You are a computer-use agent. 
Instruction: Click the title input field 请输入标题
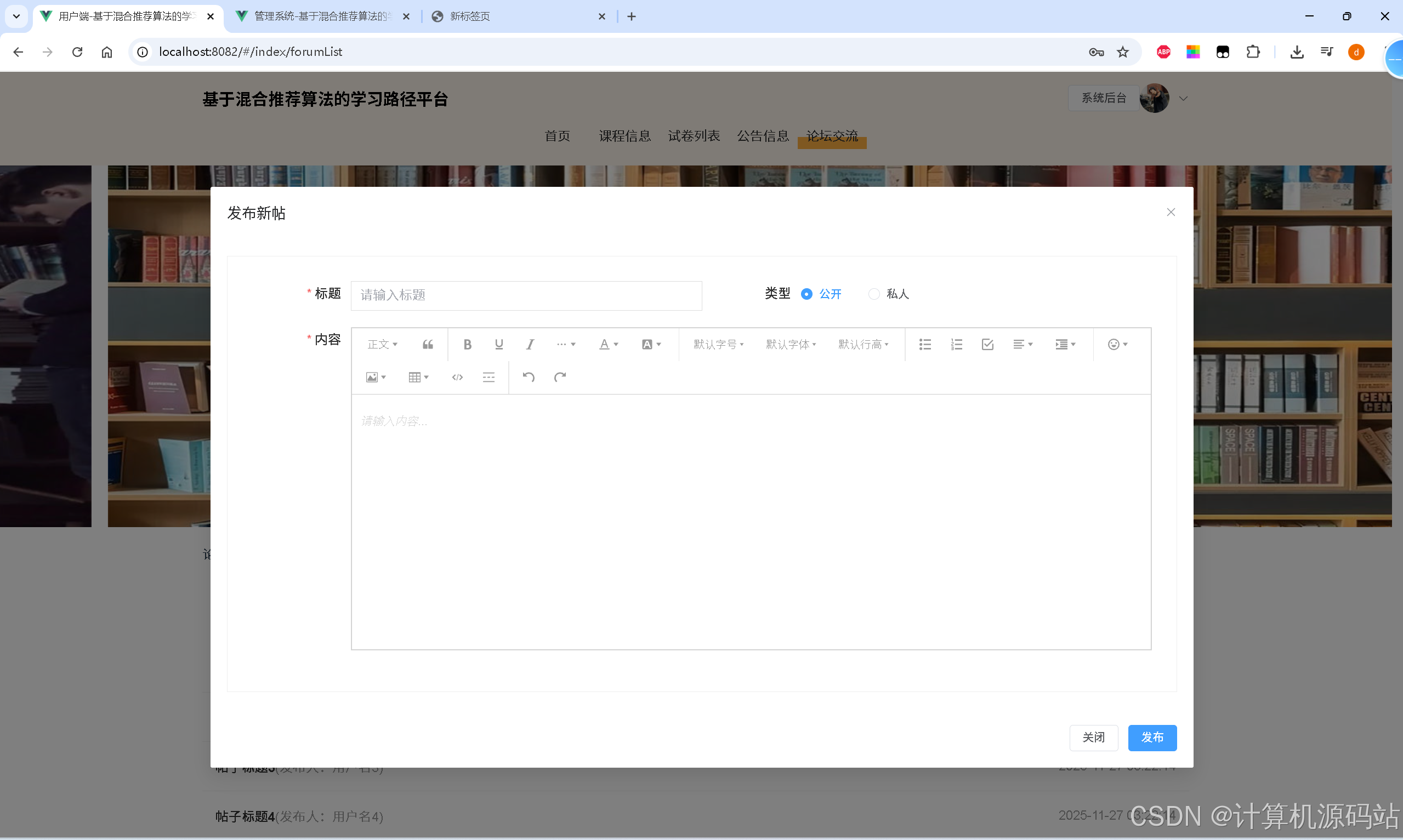[x=525, y=295]
